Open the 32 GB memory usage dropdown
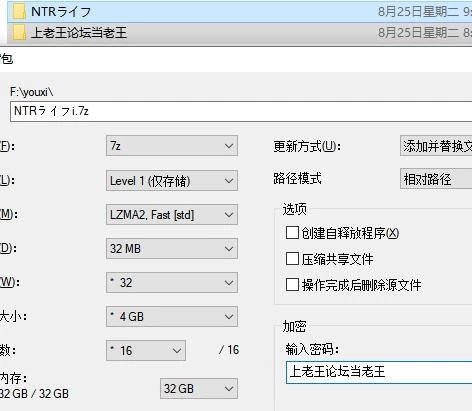 click(199, 388)
